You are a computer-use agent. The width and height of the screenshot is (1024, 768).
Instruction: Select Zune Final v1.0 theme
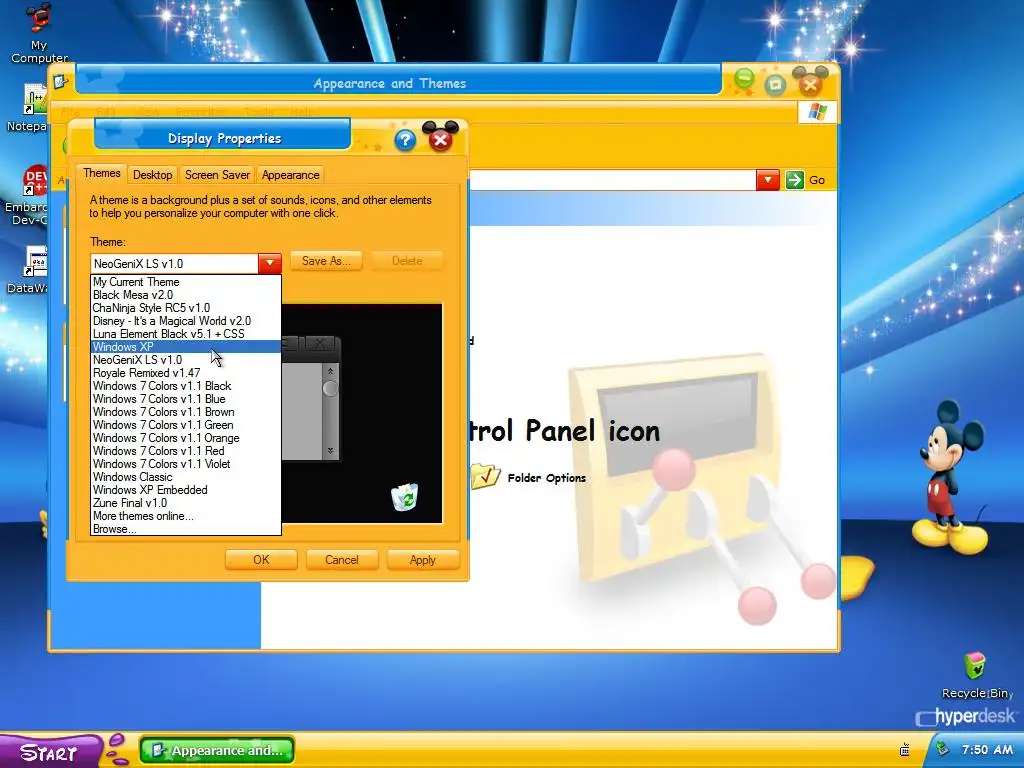pyautogui.click(x=186, y=503)
